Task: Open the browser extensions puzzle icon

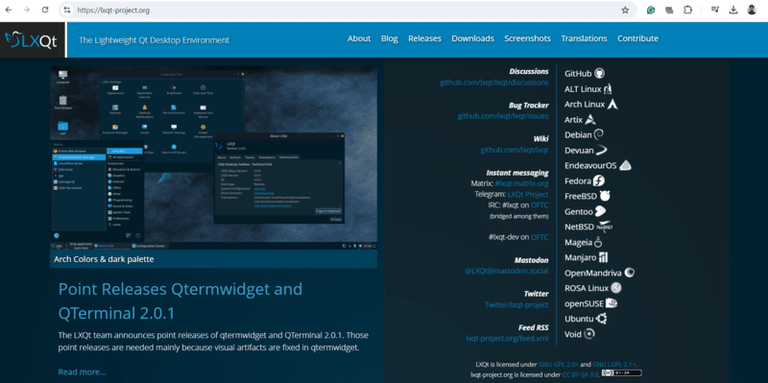Action: (x=688, y=10)
